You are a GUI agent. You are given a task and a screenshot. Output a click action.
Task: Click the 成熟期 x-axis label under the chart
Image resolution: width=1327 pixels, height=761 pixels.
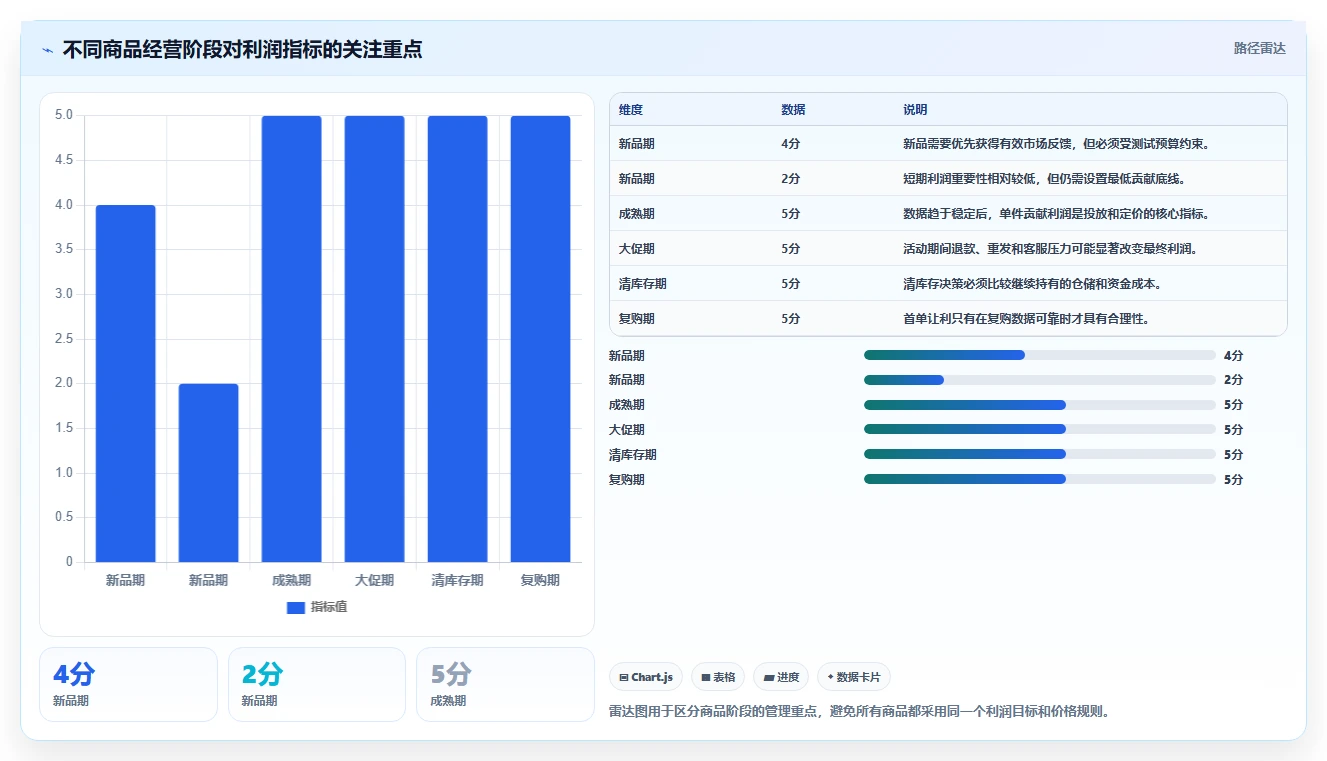click(291, 580)
